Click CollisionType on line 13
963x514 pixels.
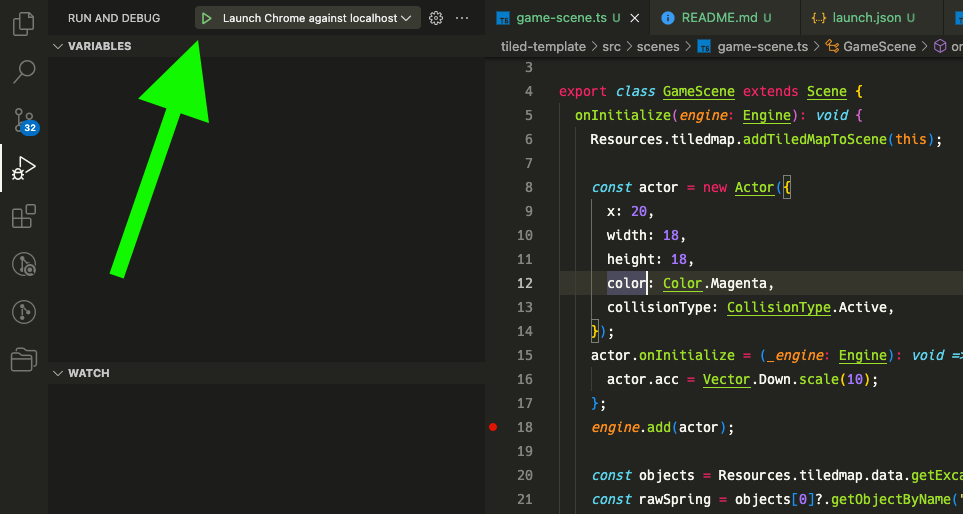pyautogui.click(x=779, y=307)
